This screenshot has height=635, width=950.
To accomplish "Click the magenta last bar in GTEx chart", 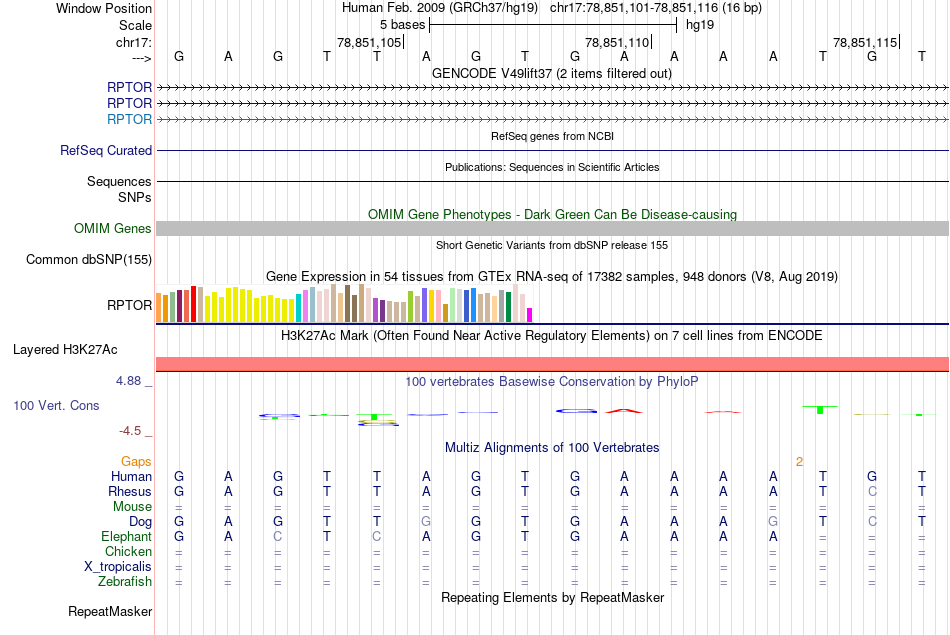I will click(530, 315).
